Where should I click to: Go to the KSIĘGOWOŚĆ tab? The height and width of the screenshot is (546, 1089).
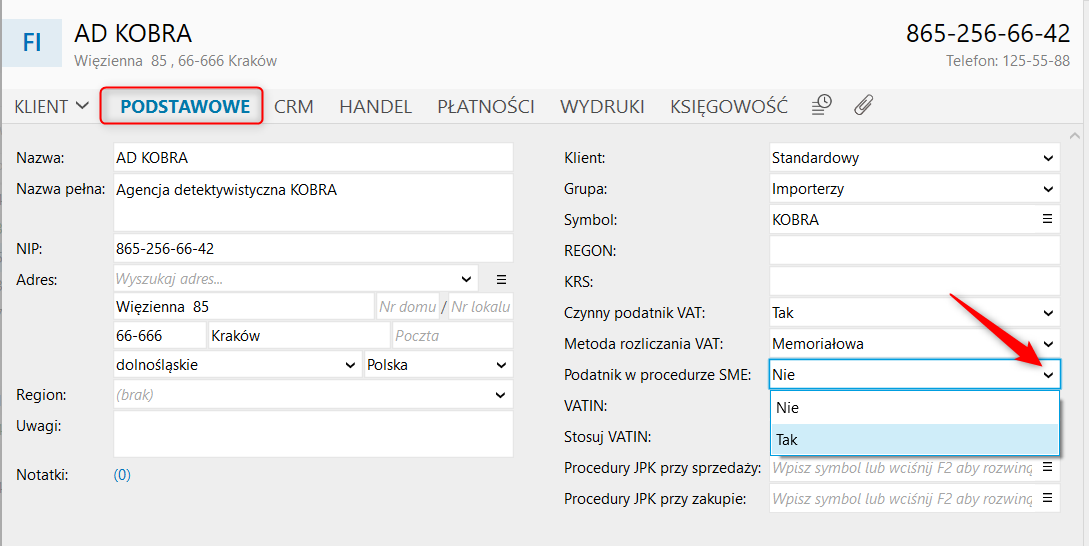(728, 106)
